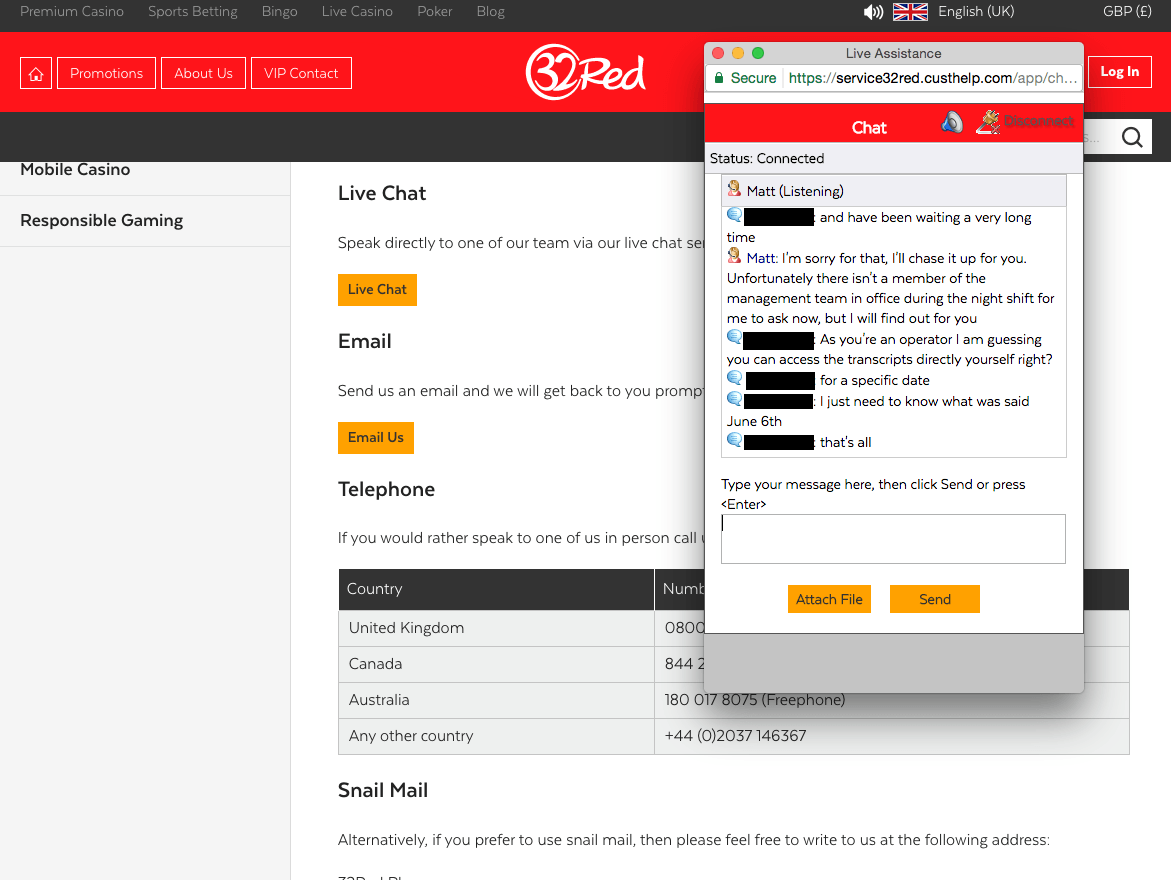This screenshot has height=880, width=1171.
Task: Open Promotions page
Action: (106, 73)
